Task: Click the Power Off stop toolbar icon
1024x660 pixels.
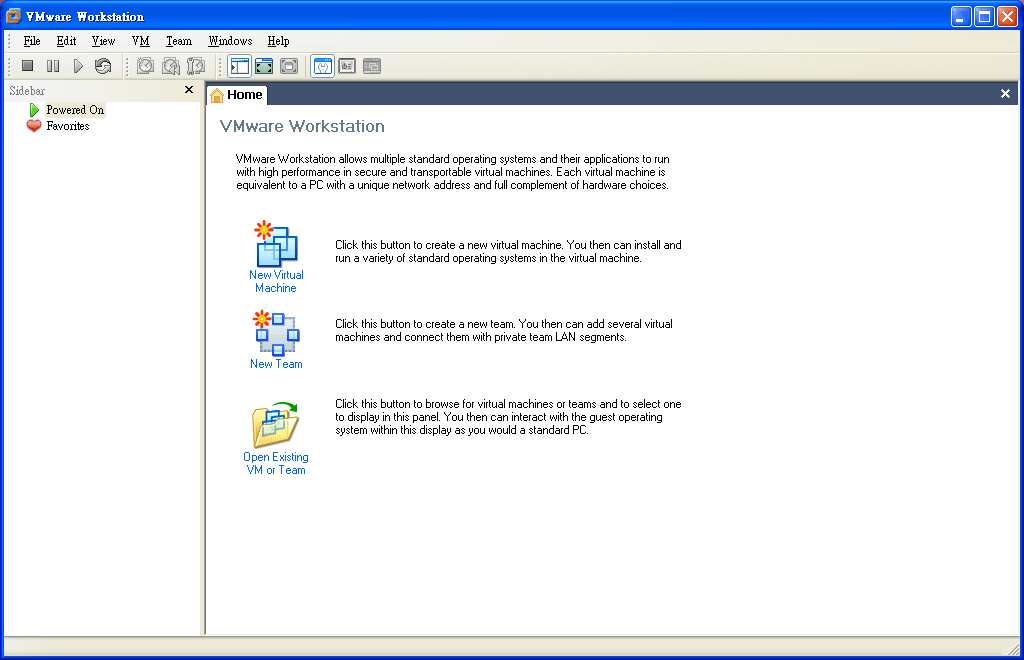Action: tap(27, 66)
